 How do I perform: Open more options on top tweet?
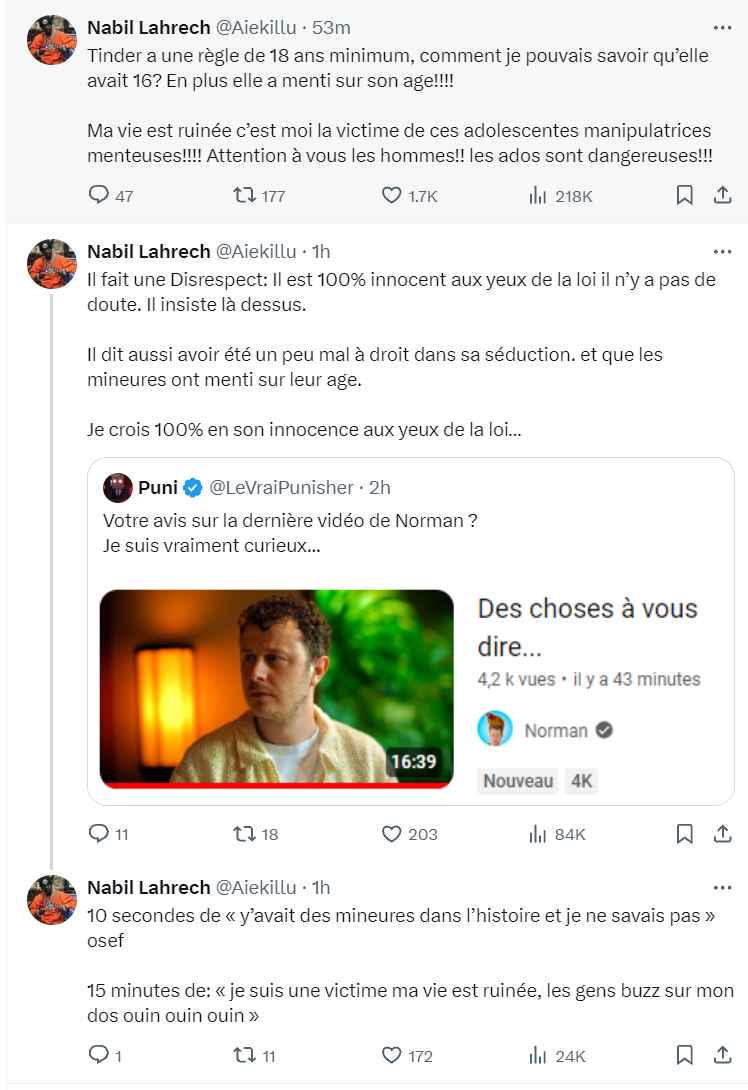tap(722, 28)
